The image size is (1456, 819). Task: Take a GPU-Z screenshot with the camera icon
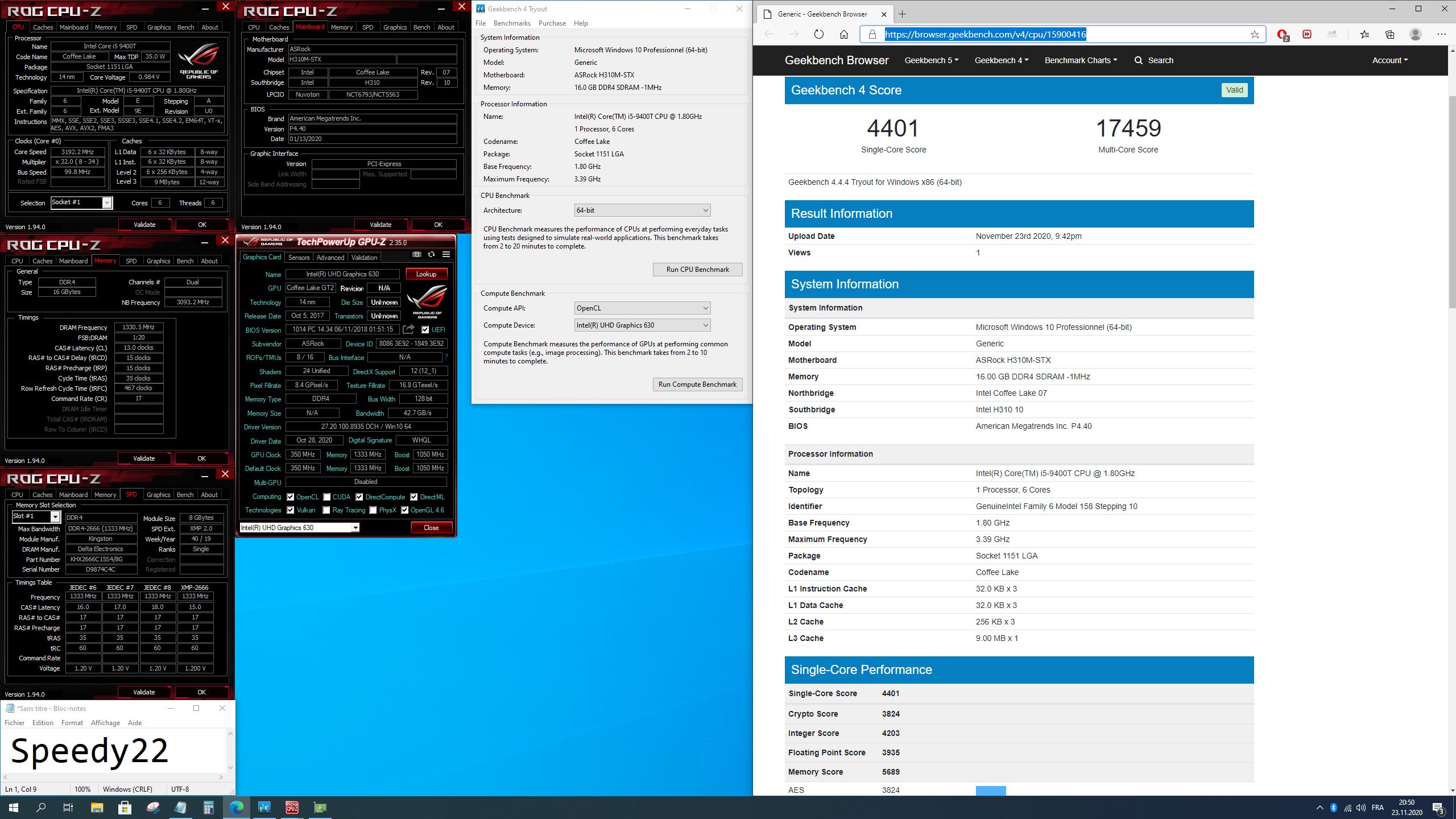click(417, 254)
